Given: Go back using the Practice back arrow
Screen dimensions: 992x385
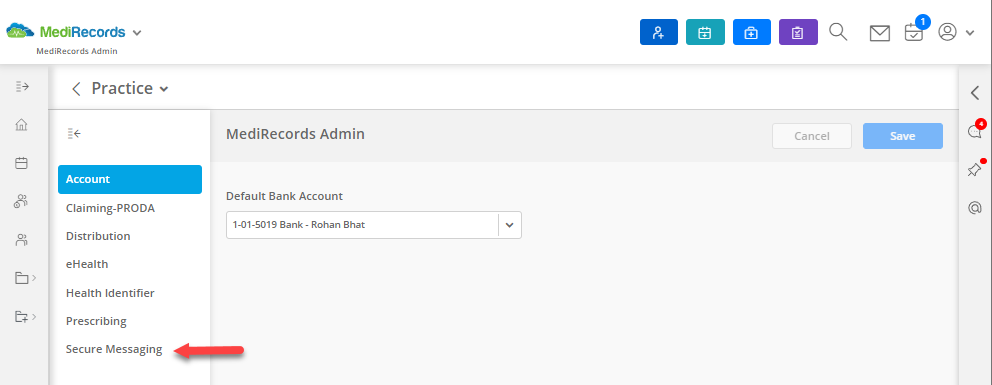Looking at the screenshot, I should [x=77, y=89].
